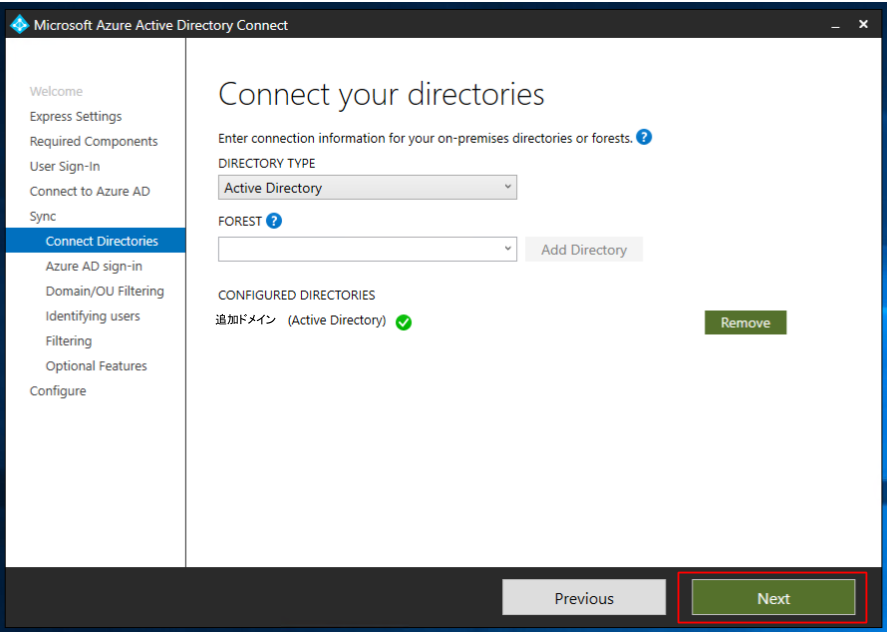Click the green checkmark status icon
Viewport: 890px width, 634px height.
click(404, 322)
